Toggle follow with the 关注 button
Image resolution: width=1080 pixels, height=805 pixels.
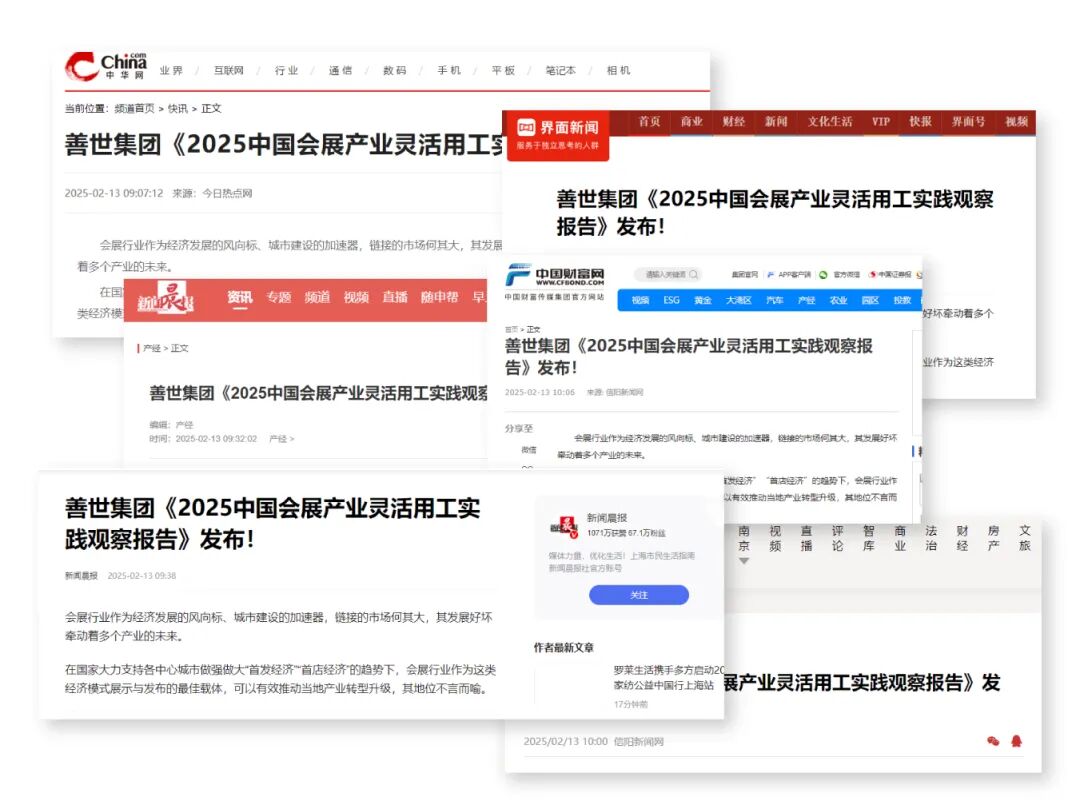tap(639, 594)
